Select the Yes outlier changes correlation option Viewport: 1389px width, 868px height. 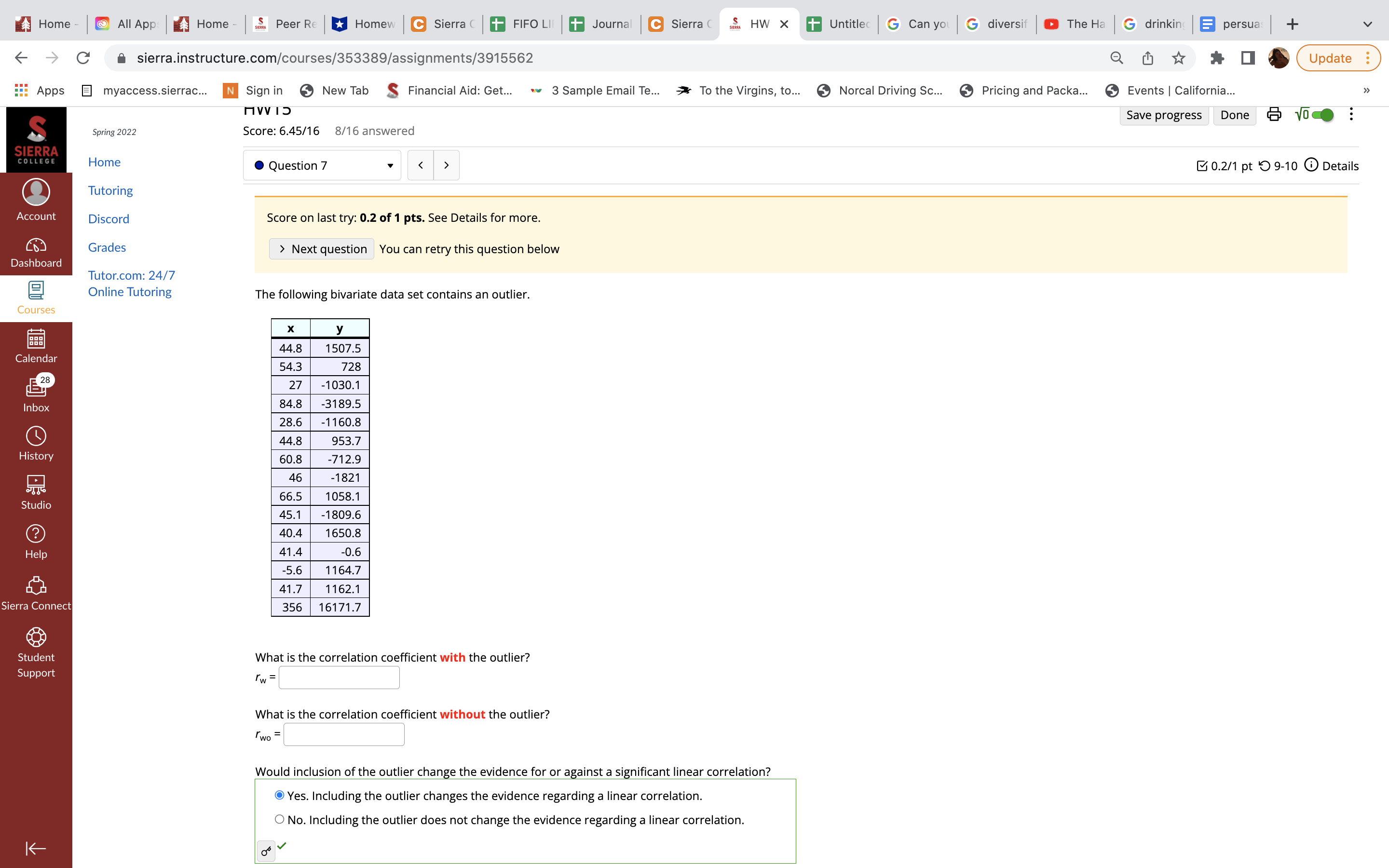[280, 795]
